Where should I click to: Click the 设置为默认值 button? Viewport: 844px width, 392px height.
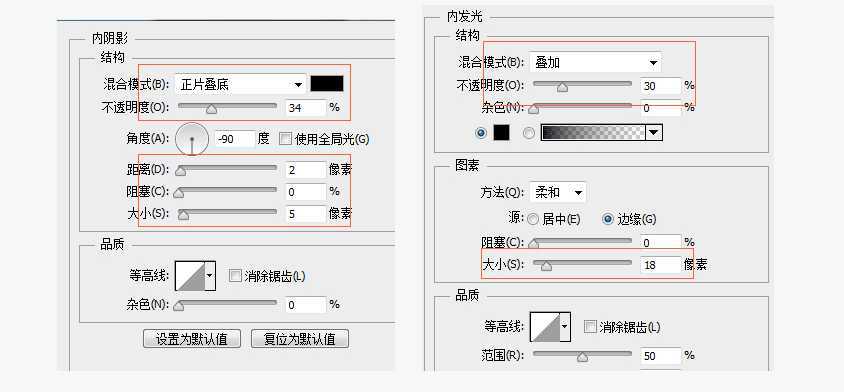pos(192,339)
